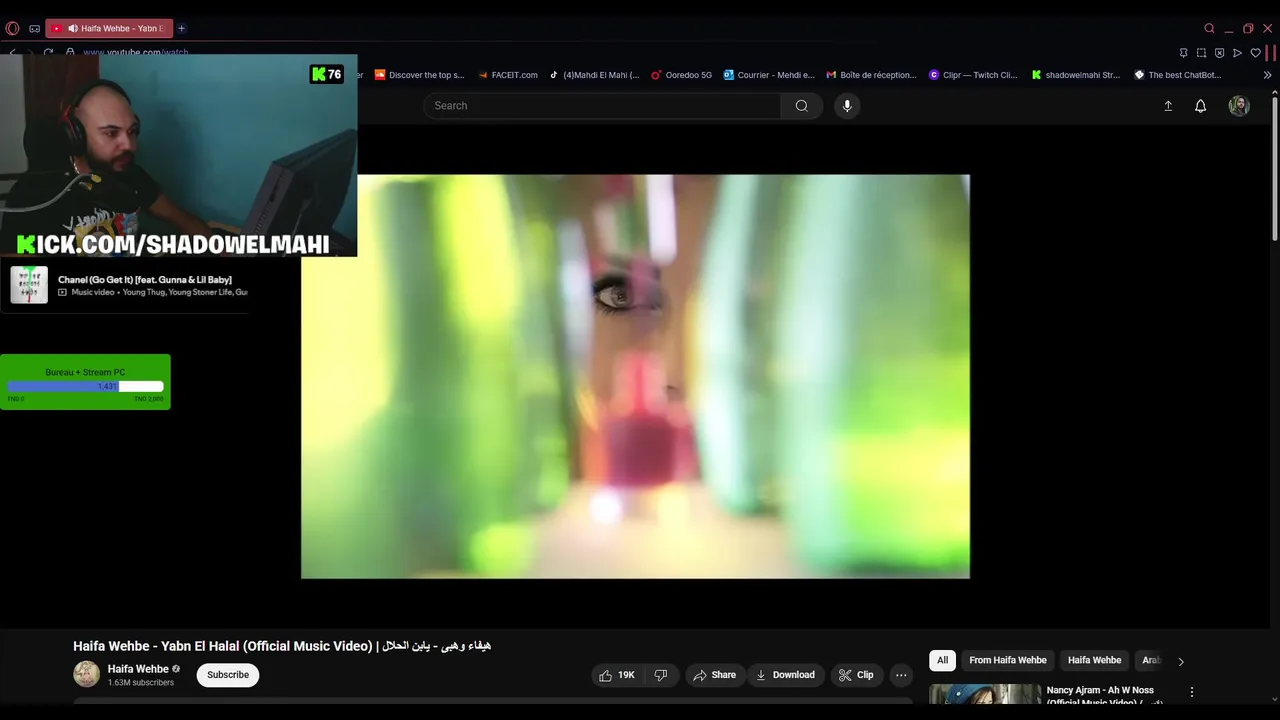Open more actions three-dot menu

click(901, 675)
